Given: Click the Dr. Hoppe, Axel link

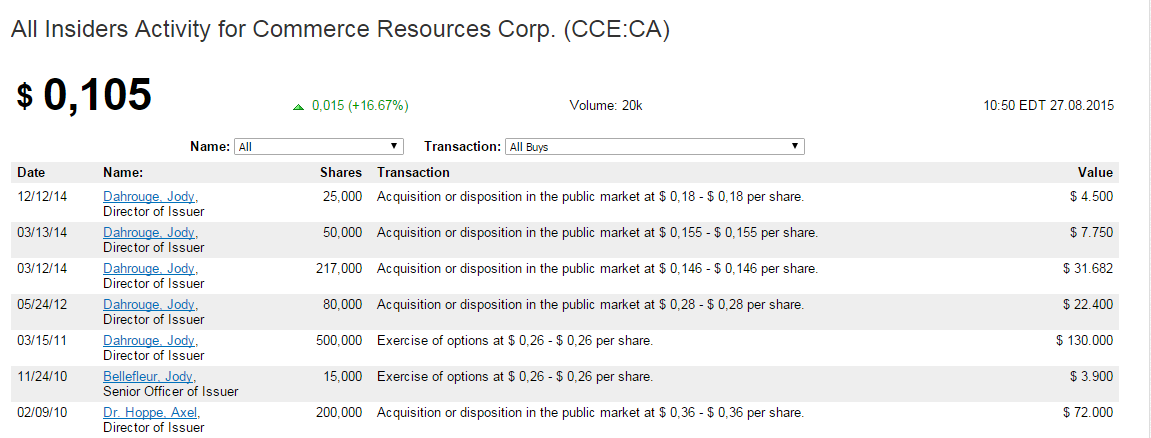Looking at the screenshot, I should [x=150, y=413].
